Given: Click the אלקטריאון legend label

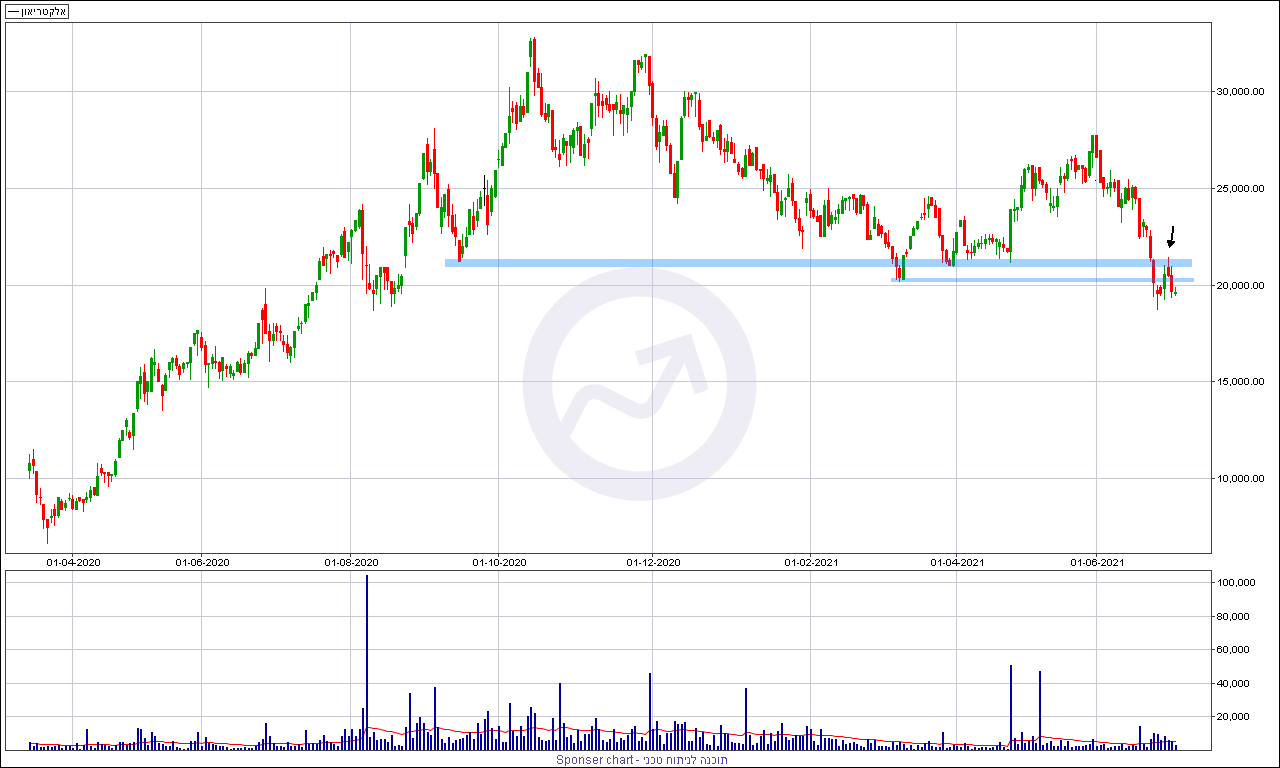Looking at the screenshot, I should [37, 12].
